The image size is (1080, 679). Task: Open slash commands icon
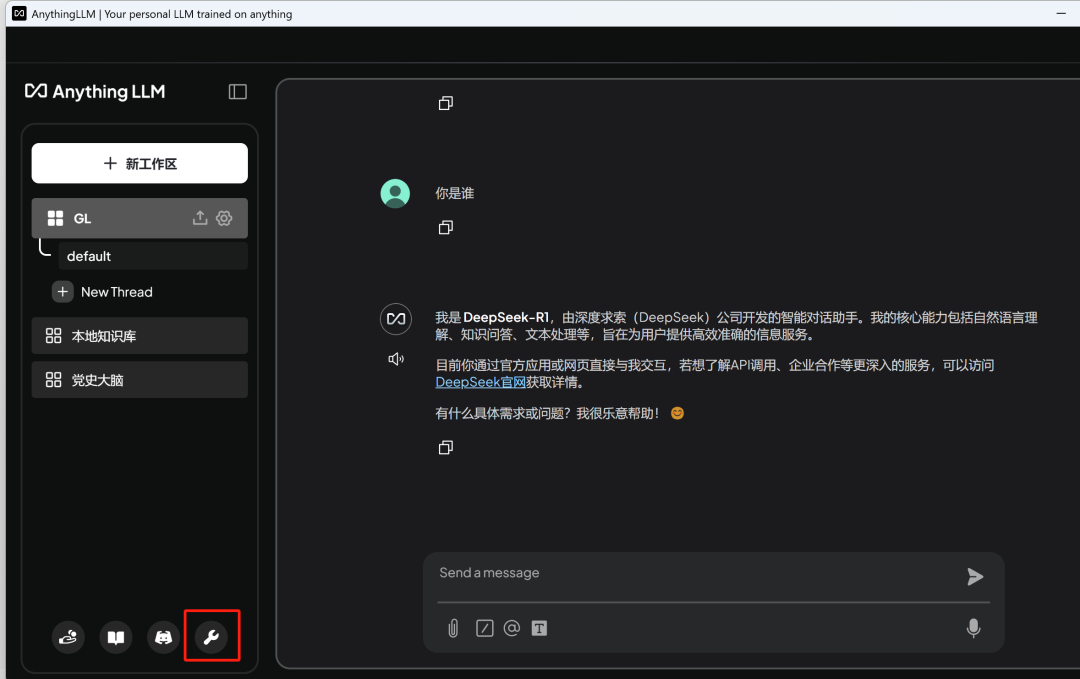click(x=485, y=628)
